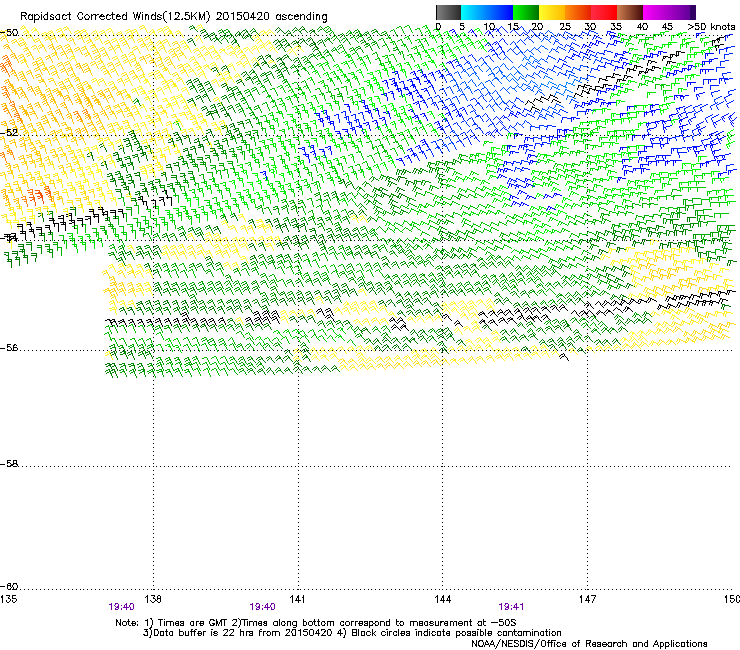Click the '144' longitude label
Viewport: 740px width, 650px height.
point(442,599)
